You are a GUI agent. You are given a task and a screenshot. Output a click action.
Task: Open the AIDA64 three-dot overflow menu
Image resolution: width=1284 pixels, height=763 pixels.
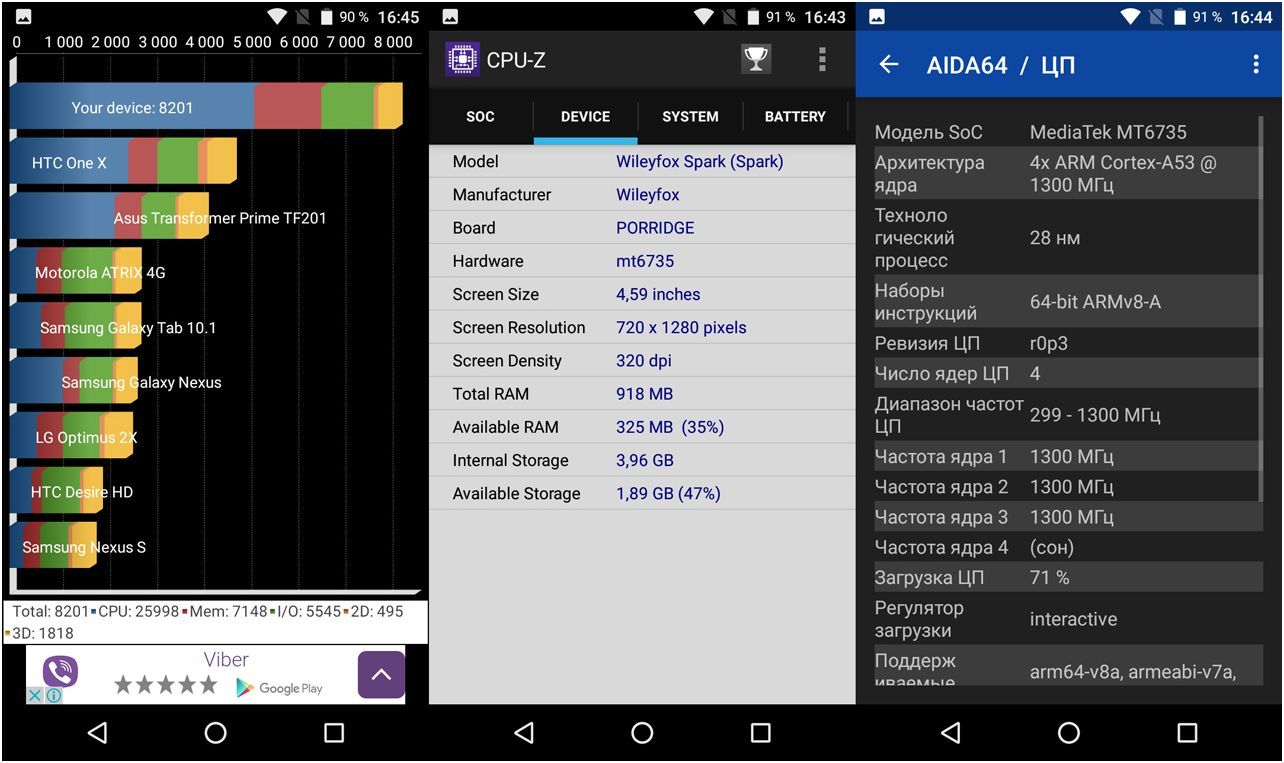(1256, 65)
